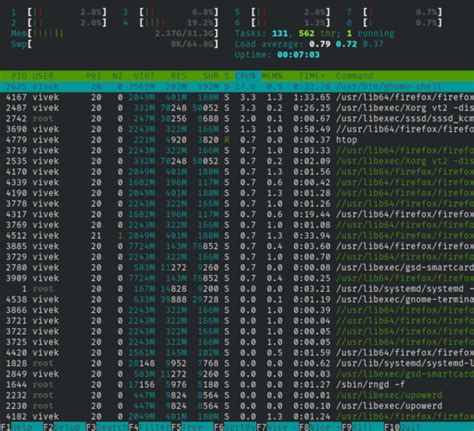Select Xorg process row PID 2487
The width and height of the screenshot is (474, 431).
tap(237, 108)
